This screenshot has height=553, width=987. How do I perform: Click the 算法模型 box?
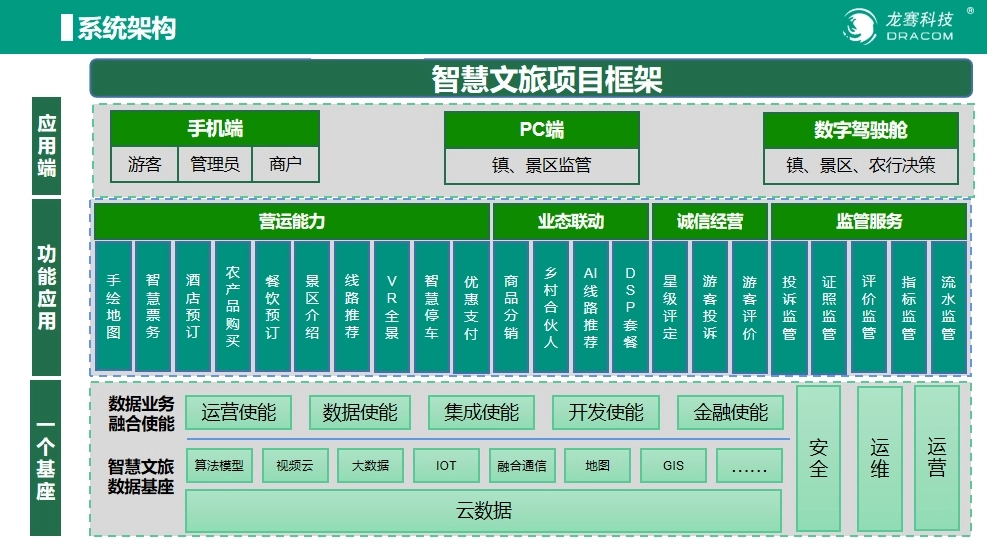coord(219,466)
